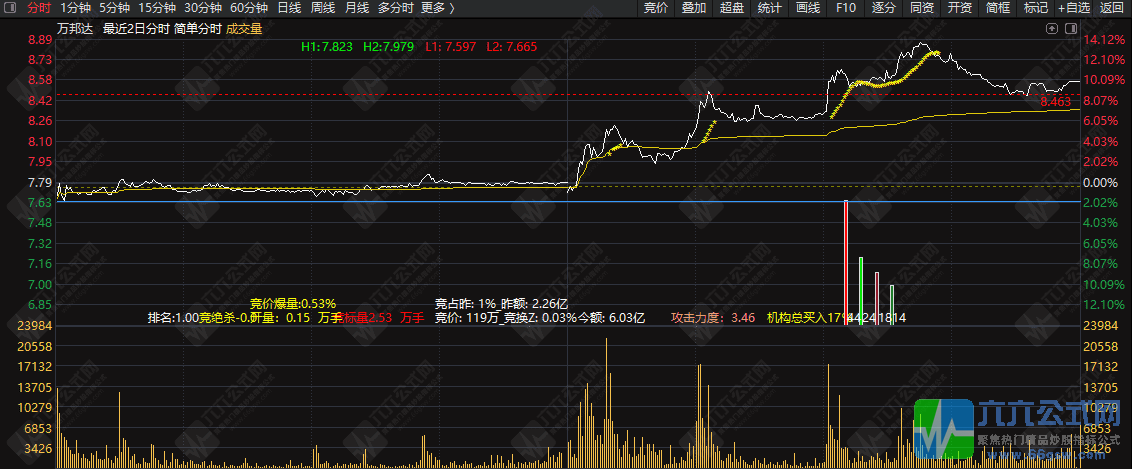Image resolution: width=1132 pixels, height=469 pixels.
Task: Click the 返回 back button
Action: click(1112, 9)
